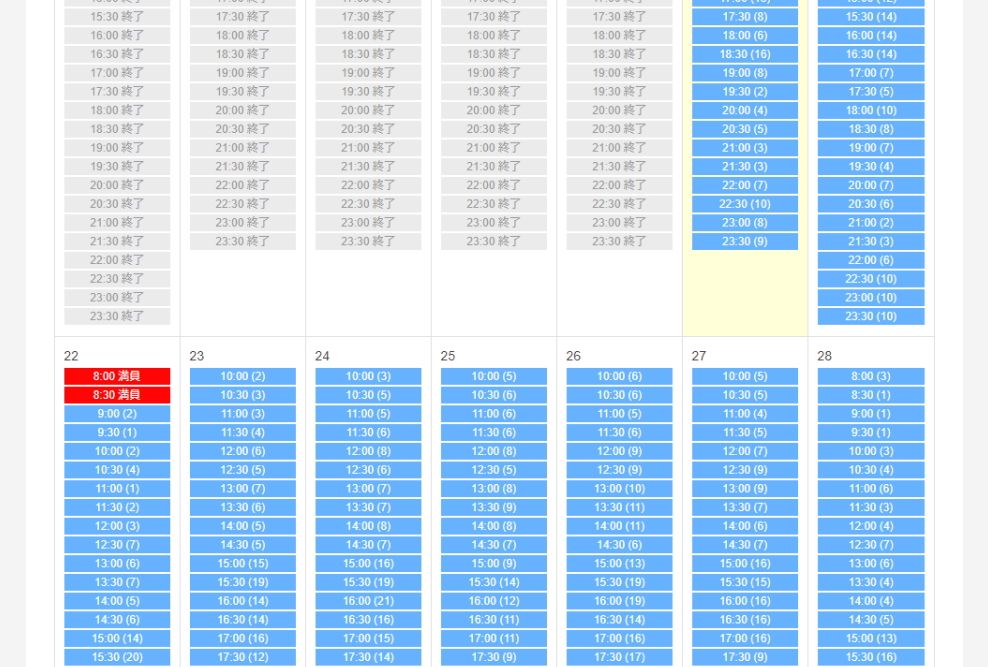Screen dimensions: 988x667
Task: Select the 10:00 (5) slot on day 25
Action: point(494,376)
